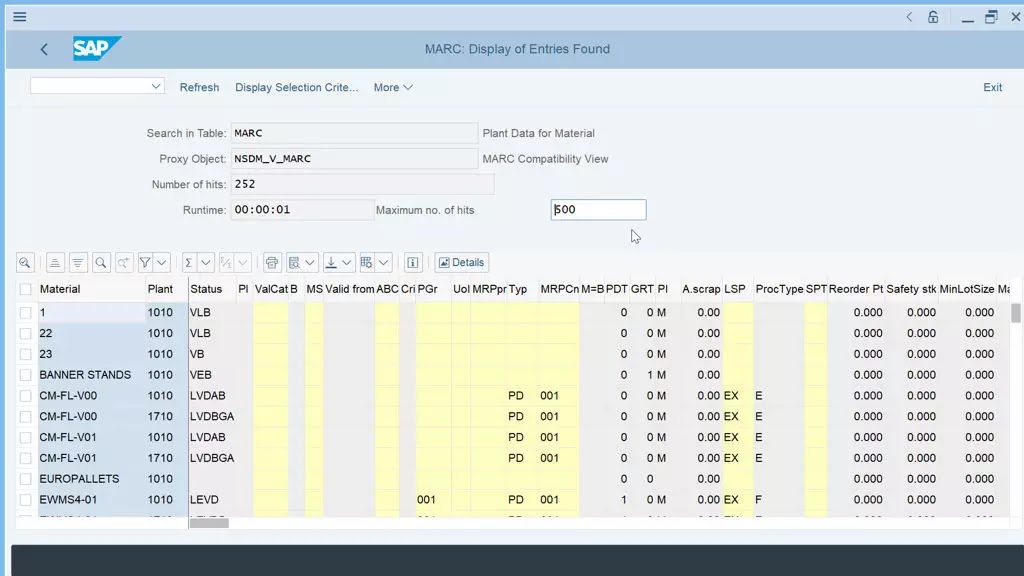Screen dimensions: 1024x576
Task: Open the command field dropdown
Action: point(155,86)
